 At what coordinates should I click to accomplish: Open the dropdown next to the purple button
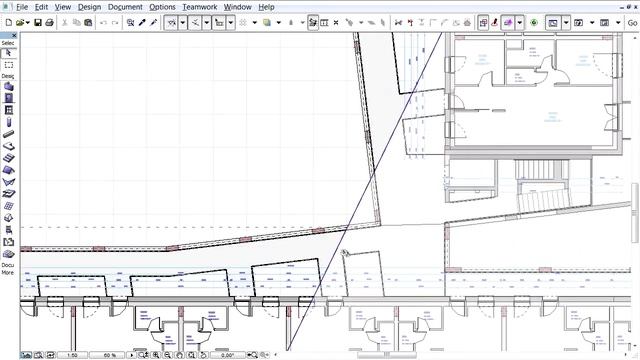[x=520, y=23]
